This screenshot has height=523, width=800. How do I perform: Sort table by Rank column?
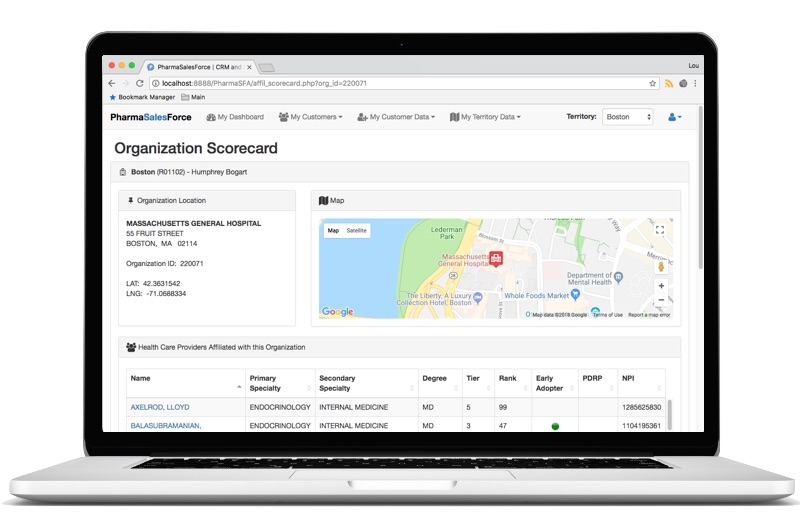[513, 383]
